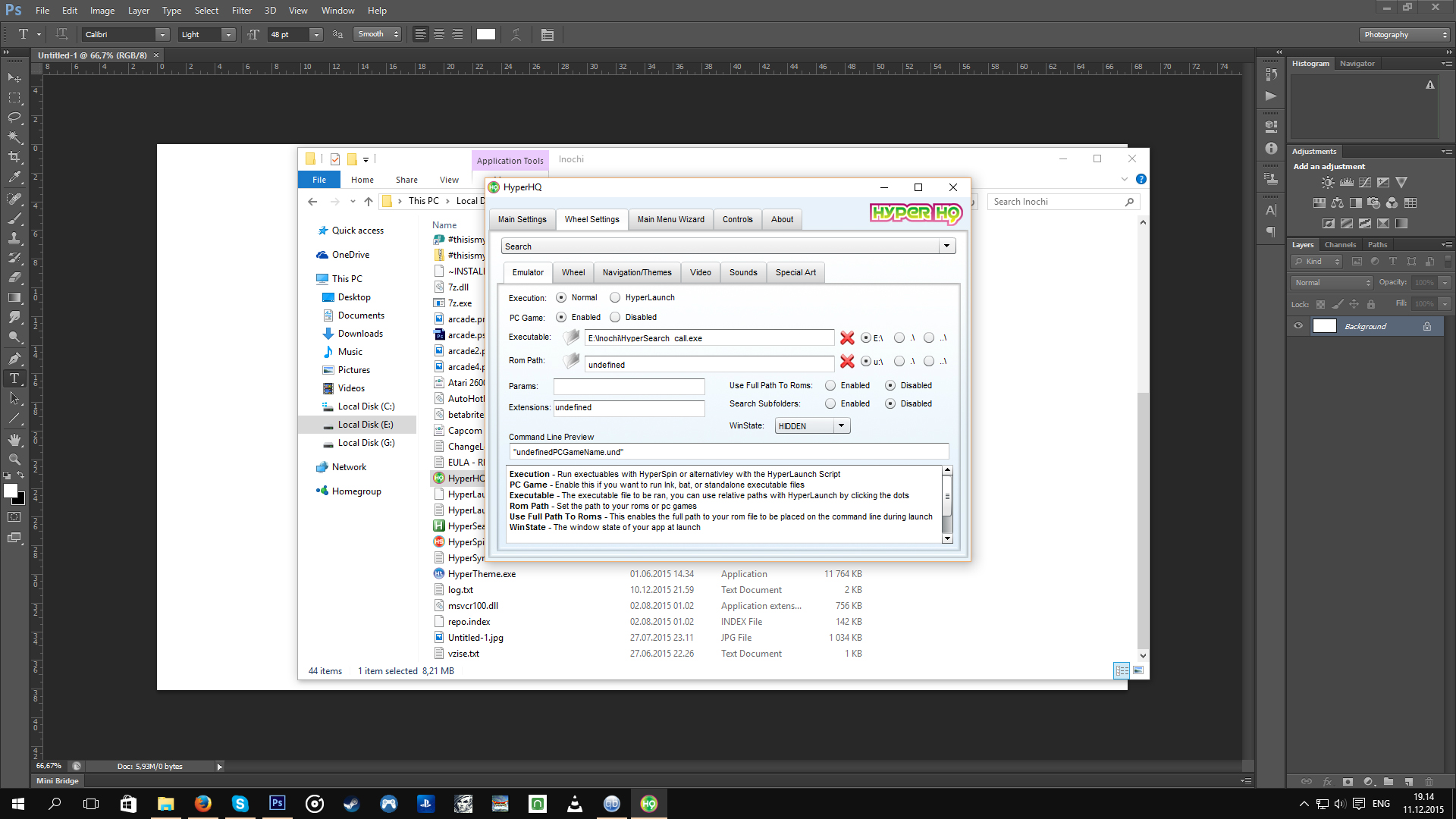Open the File tab in Explorer
Viewport: 1456px width, 819px height.
pyautogui.click(x=319, y=180)
